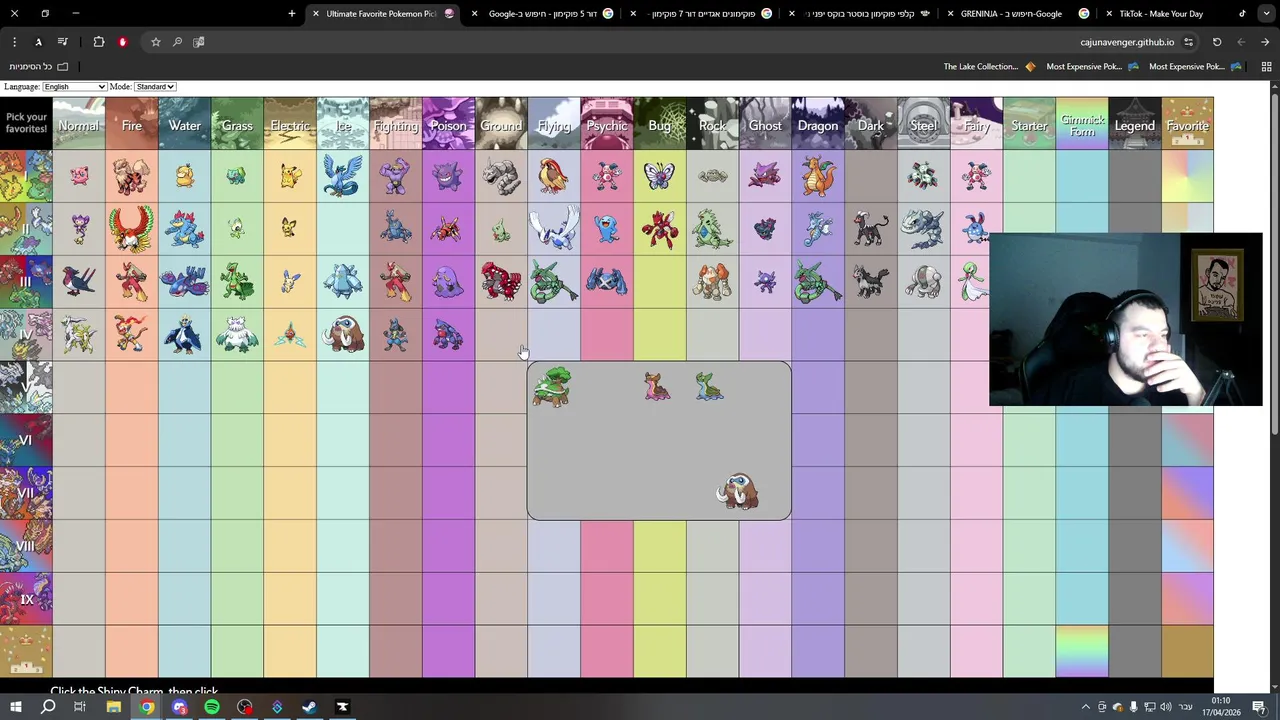
Task: Select Lugia in the Gen II Flying cell
Action: coord(554,229)
